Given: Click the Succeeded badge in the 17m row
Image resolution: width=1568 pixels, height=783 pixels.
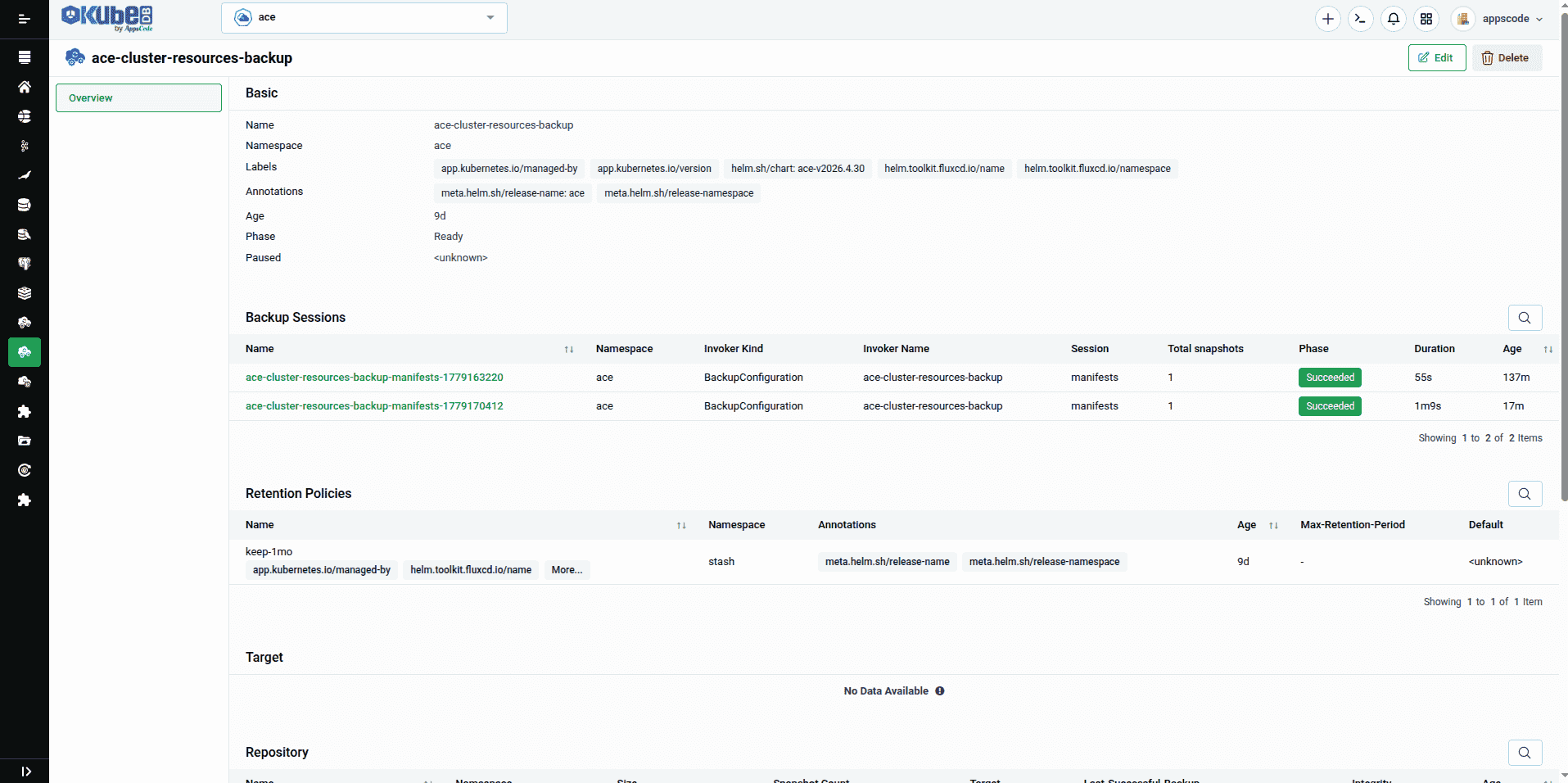Looking at the screenshot, I should [1330, 406].
